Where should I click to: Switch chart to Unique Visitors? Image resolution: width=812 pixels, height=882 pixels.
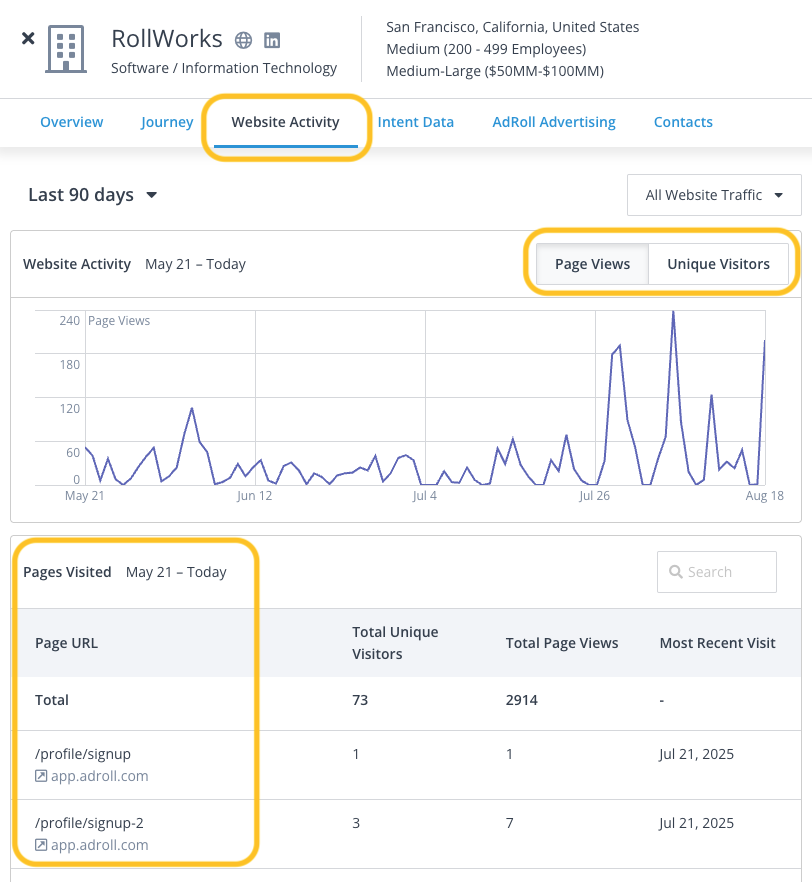click(x=718, y=264)
